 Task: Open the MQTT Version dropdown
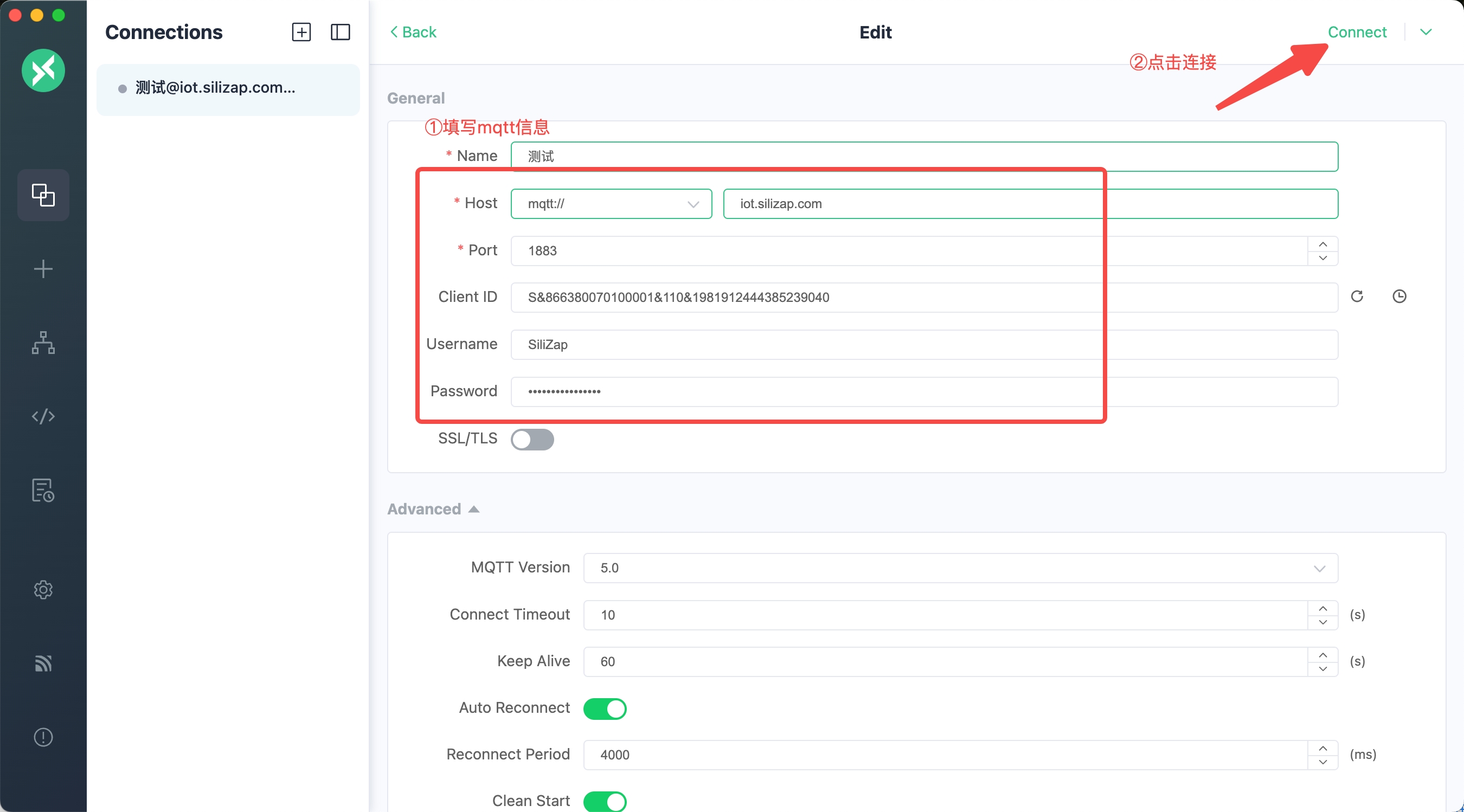tap(960, 568)
